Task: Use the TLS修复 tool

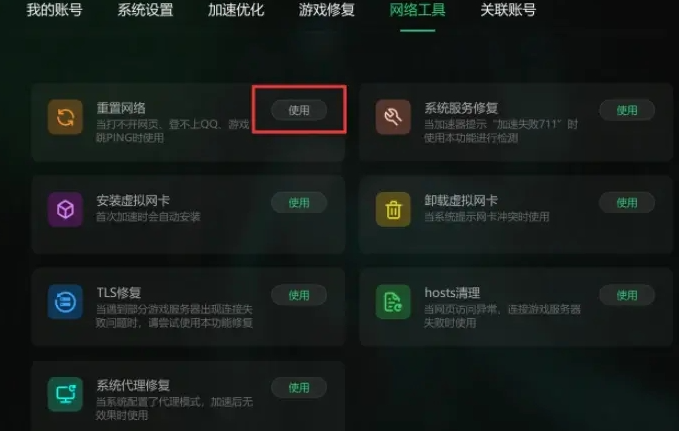Action: (x=299, y=295)
